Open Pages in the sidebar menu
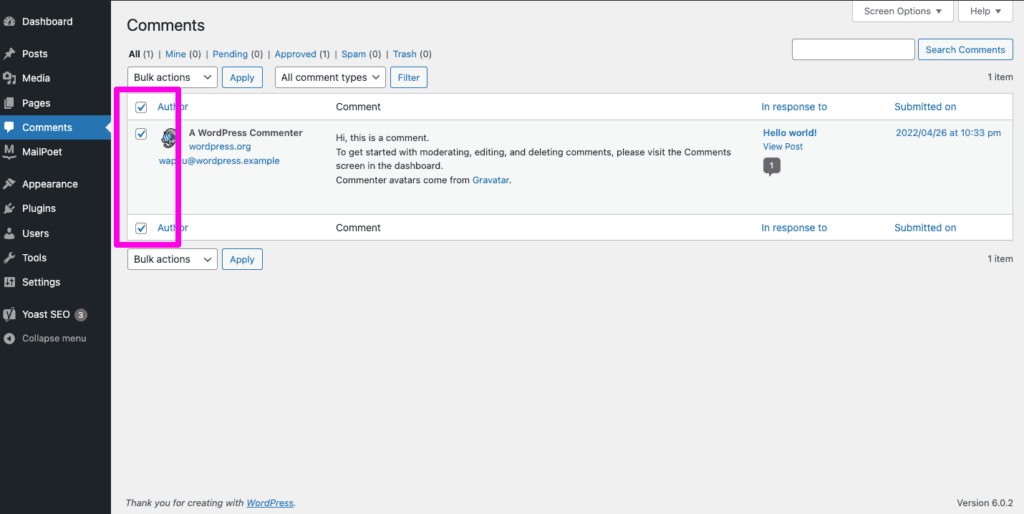The image size is (1024, 514). pyautogui.click(x=36, y=103)
